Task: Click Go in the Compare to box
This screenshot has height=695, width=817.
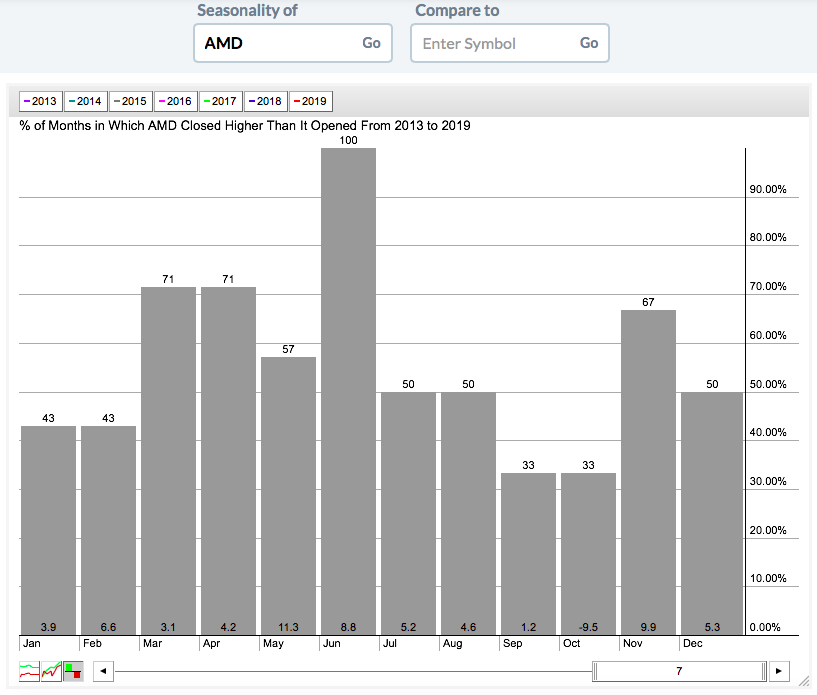Action: (589, 43)
